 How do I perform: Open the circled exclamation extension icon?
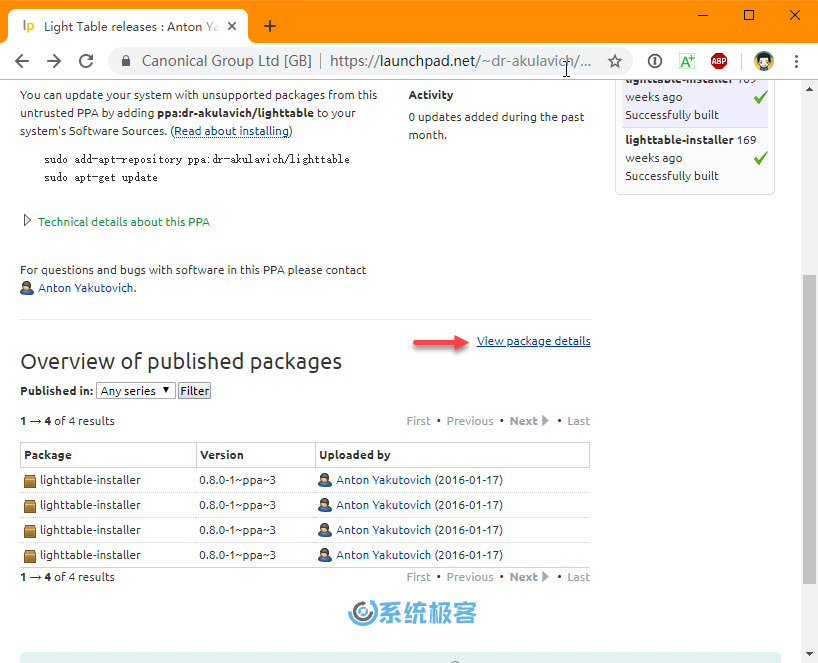(x=655, y=61)
